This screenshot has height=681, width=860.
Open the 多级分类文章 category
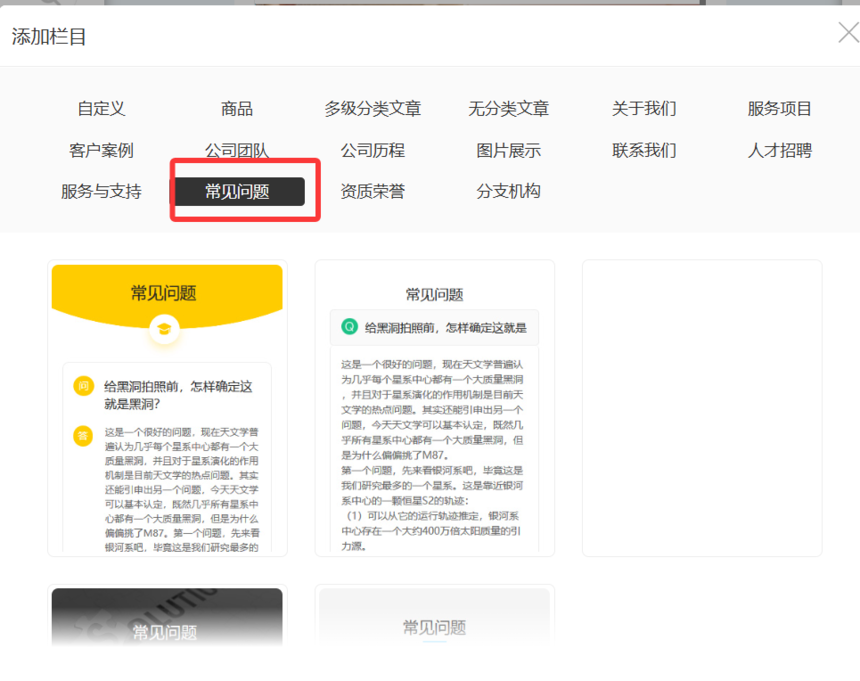pyautogui.click(x=372, y=109)
